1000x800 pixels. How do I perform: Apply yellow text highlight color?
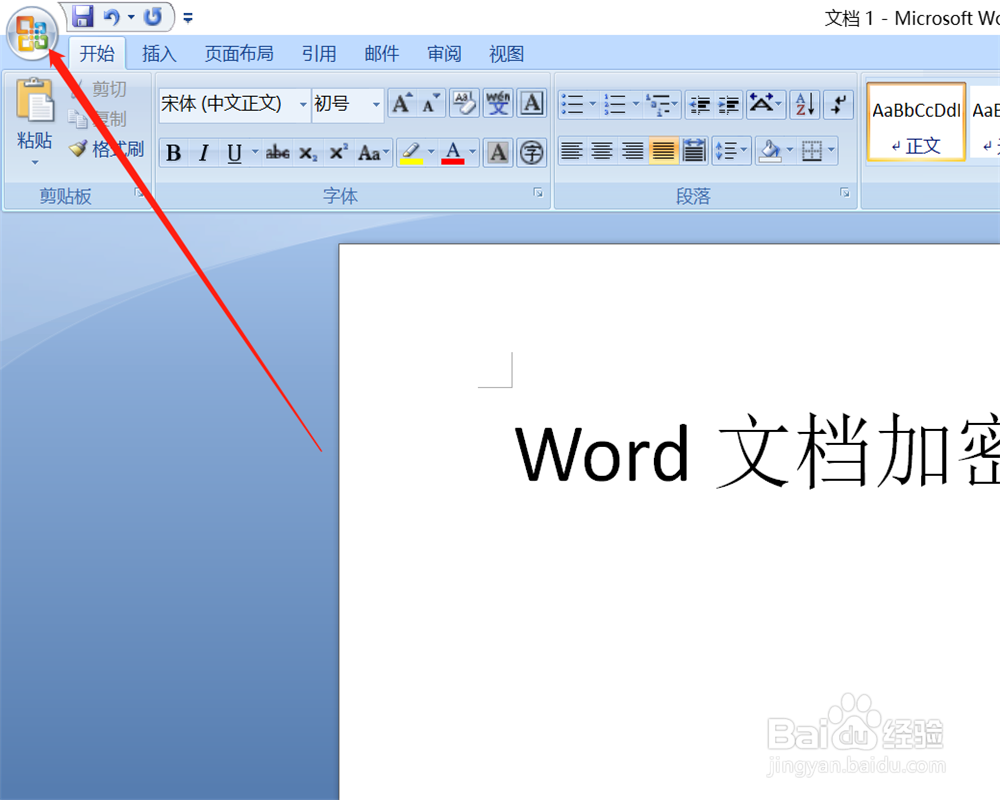pos(411,152)
